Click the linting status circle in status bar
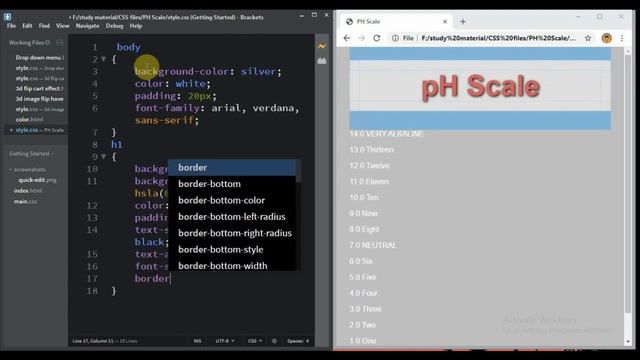The image size is (640, 360). click(274, 341)
